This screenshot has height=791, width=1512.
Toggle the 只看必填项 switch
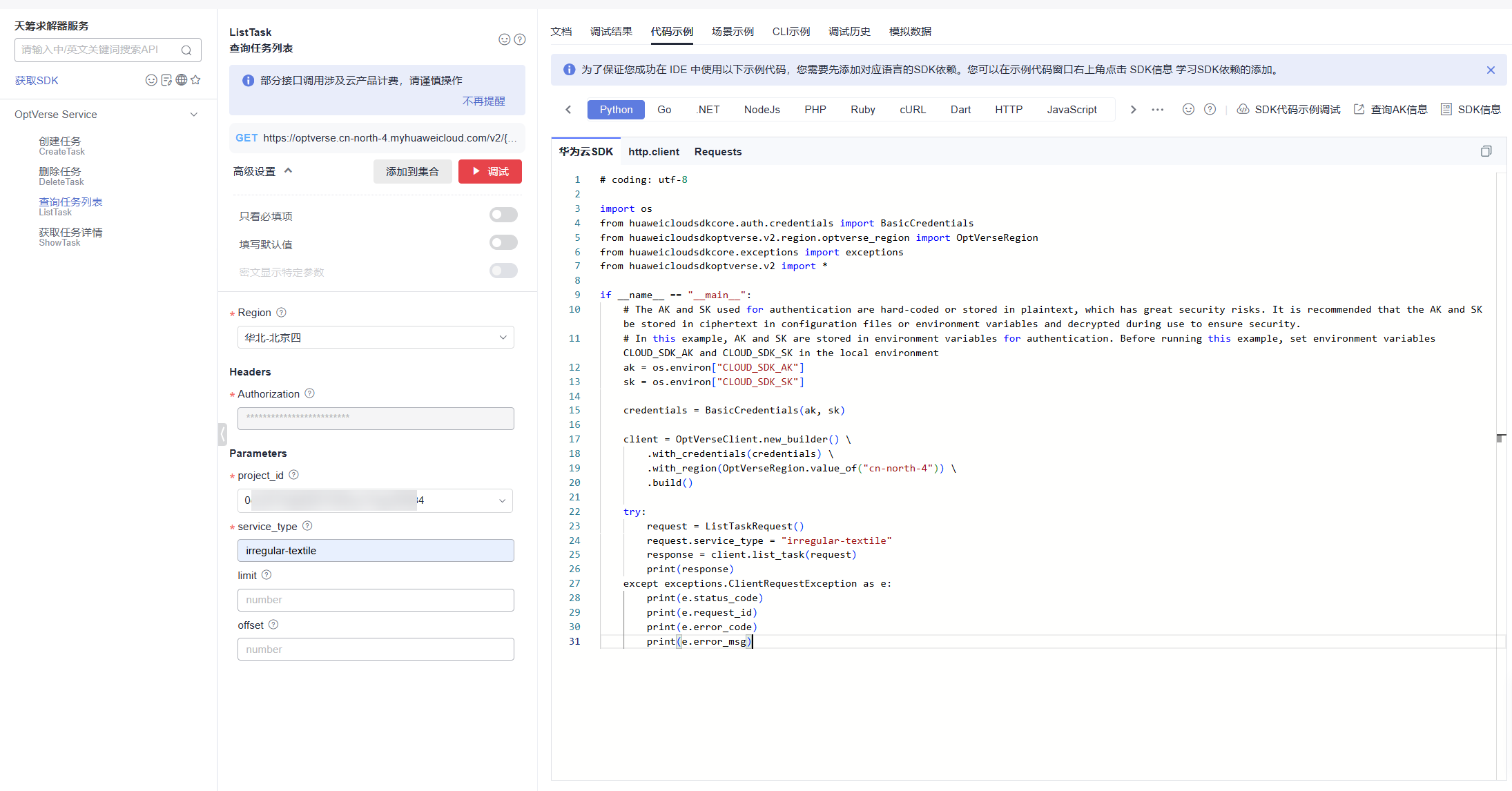coord(503,215)
